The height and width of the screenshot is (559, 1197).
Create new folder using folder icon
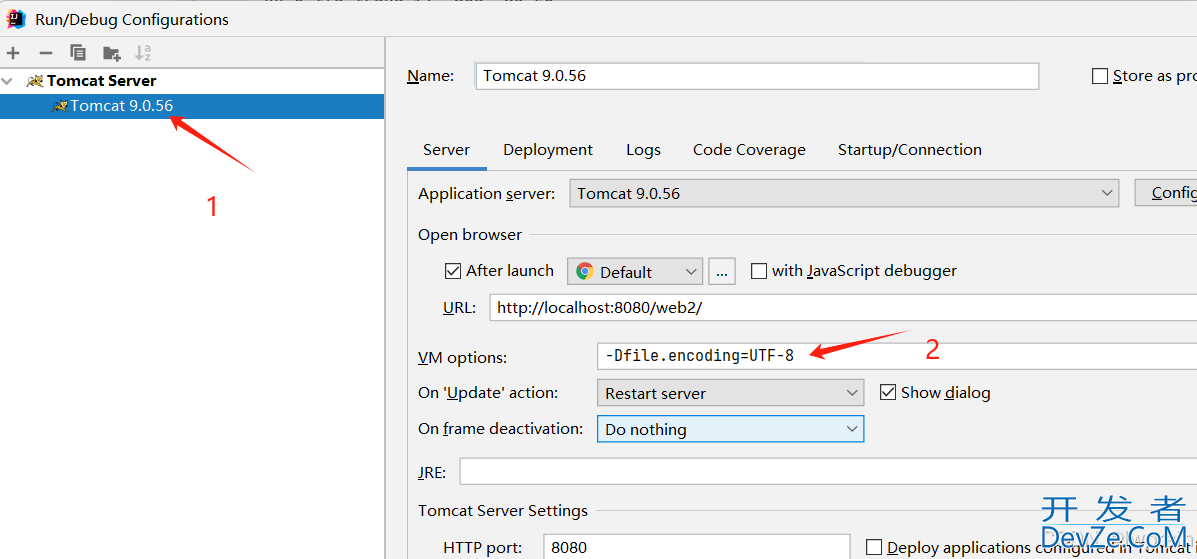click(x=111, y=53)
